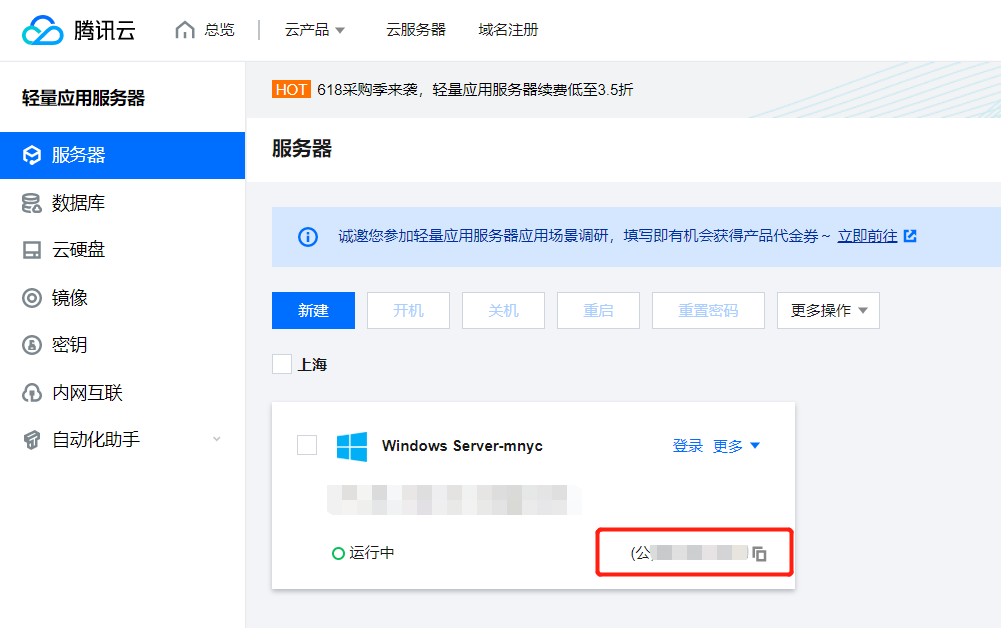Click the Tencent Cloud logo
The width and height of the screenshot is (1001, 628).
(79, 30)
